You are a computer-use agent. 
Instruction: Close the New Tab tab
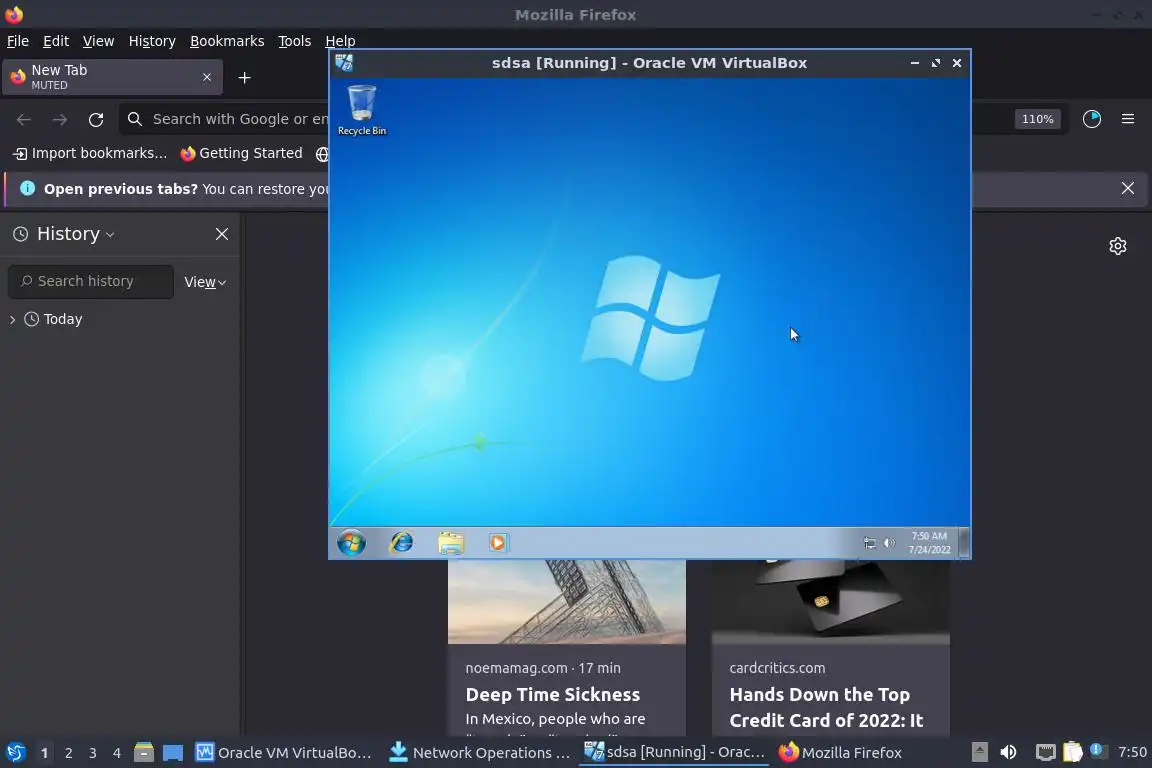pos(206,77)
